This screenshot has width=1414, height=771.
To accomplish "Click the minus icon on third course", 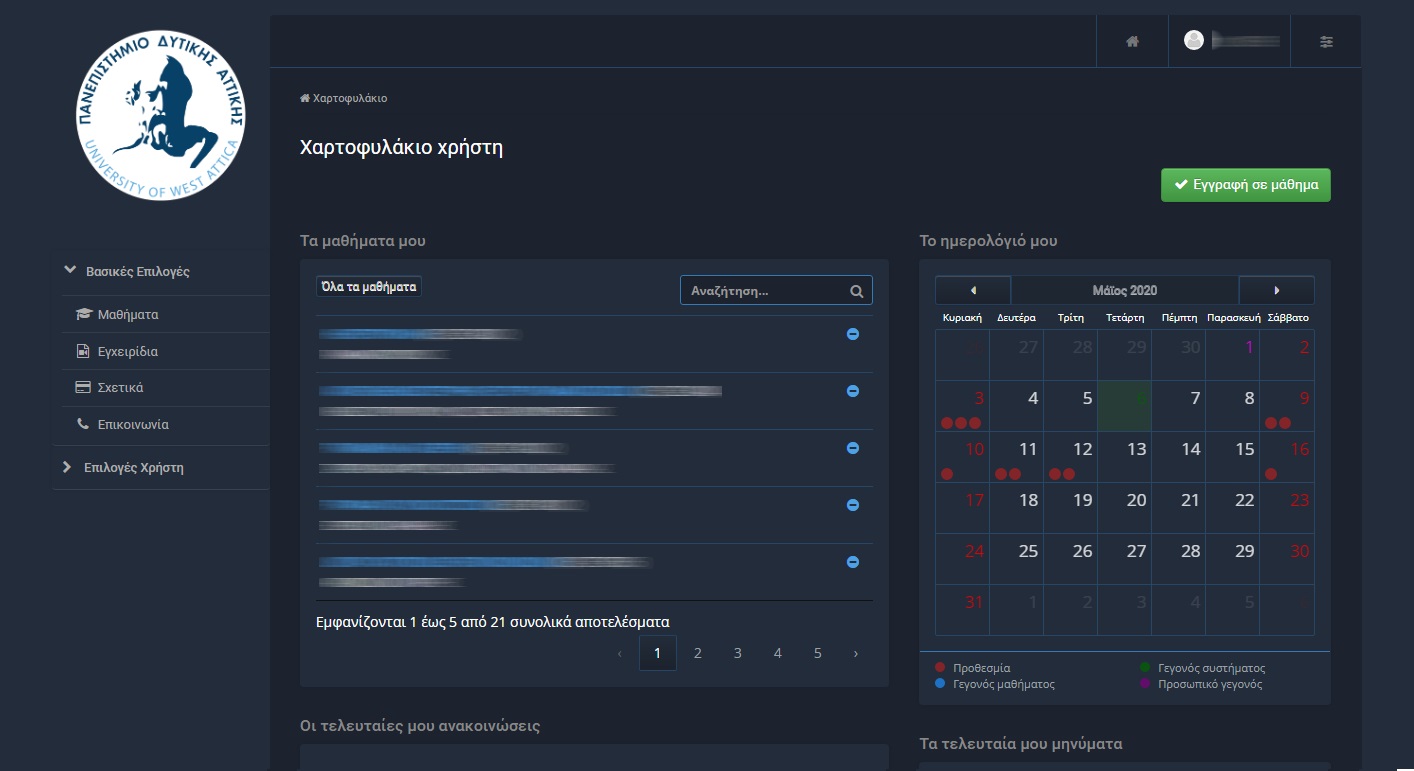I will pyautogui.click(x=853, y=448).
